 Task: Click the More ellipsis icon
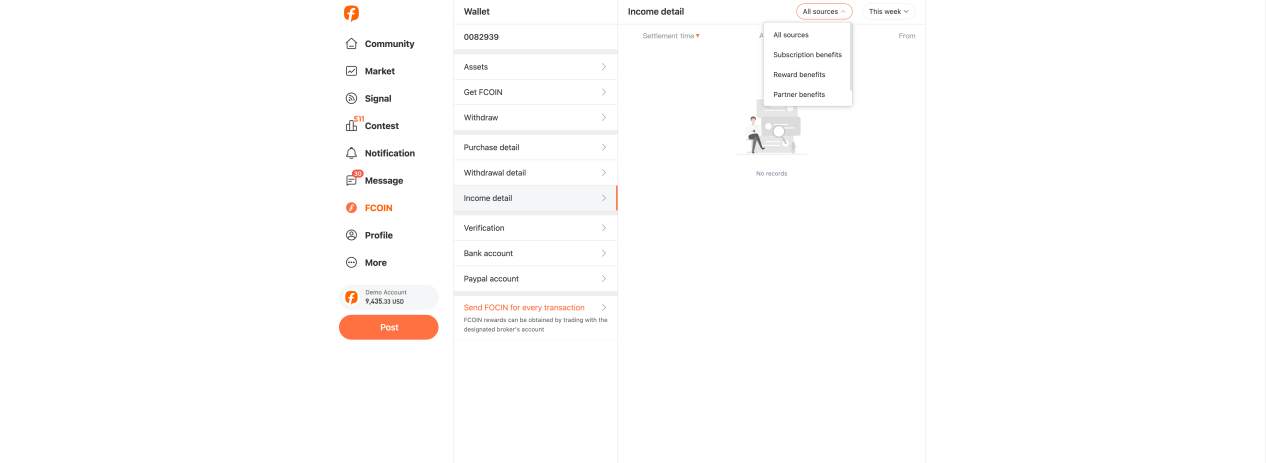(351, 262)
